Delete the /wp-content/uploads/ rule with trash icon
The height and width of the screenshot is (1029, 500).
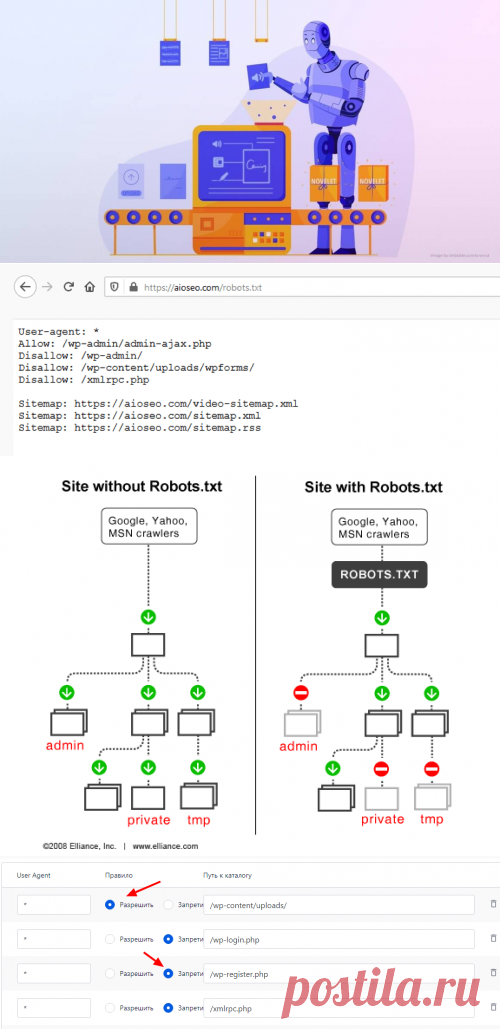pos(493,904)
